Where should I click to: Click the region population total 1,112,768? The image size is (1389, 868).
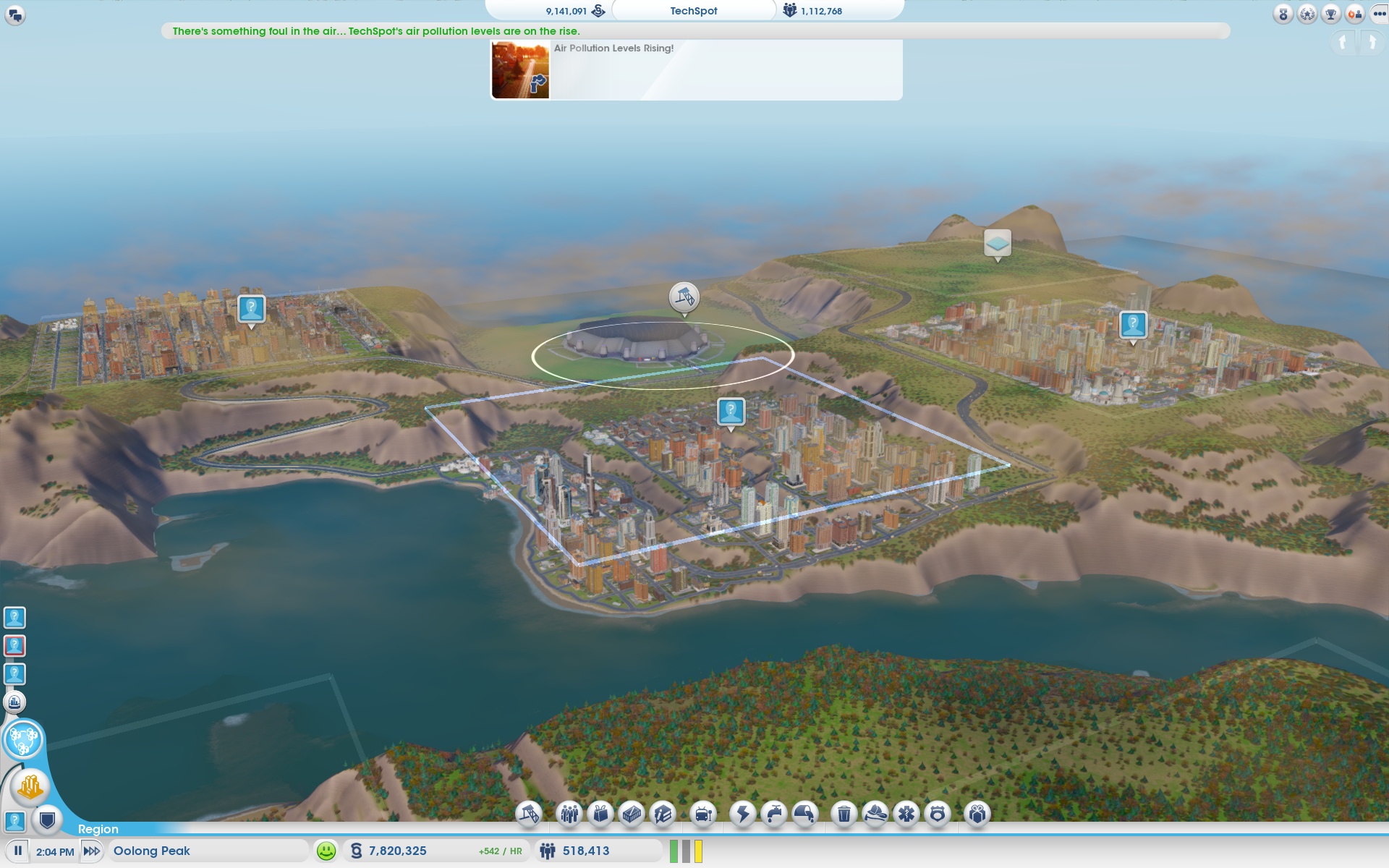[812, 11]
